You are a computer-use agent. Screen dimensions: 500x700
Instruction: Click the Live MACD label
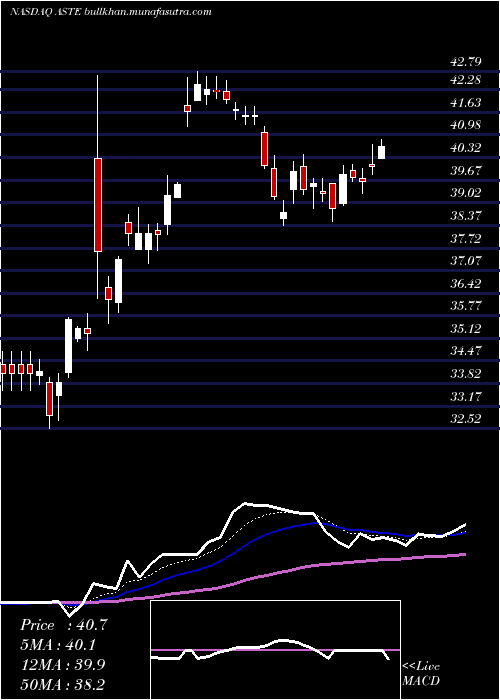421,674
